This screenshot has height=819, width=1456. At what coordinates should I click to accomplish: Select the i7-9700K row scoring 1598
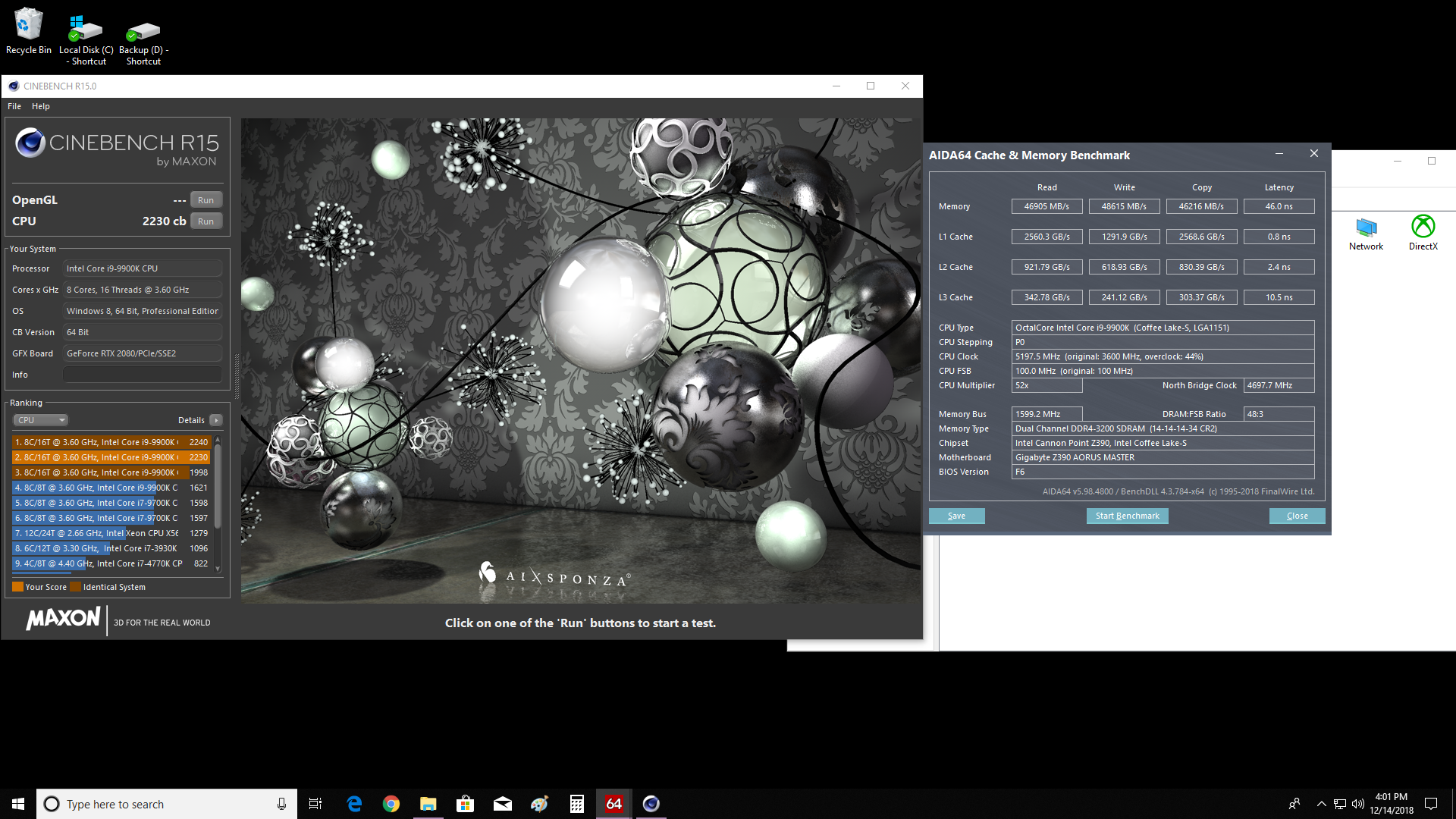click(111, 503)
